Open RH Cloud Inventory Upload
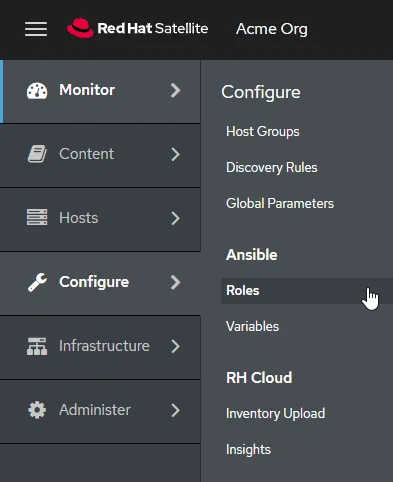This screenshot has width=393, height=482. coord(275,414)
